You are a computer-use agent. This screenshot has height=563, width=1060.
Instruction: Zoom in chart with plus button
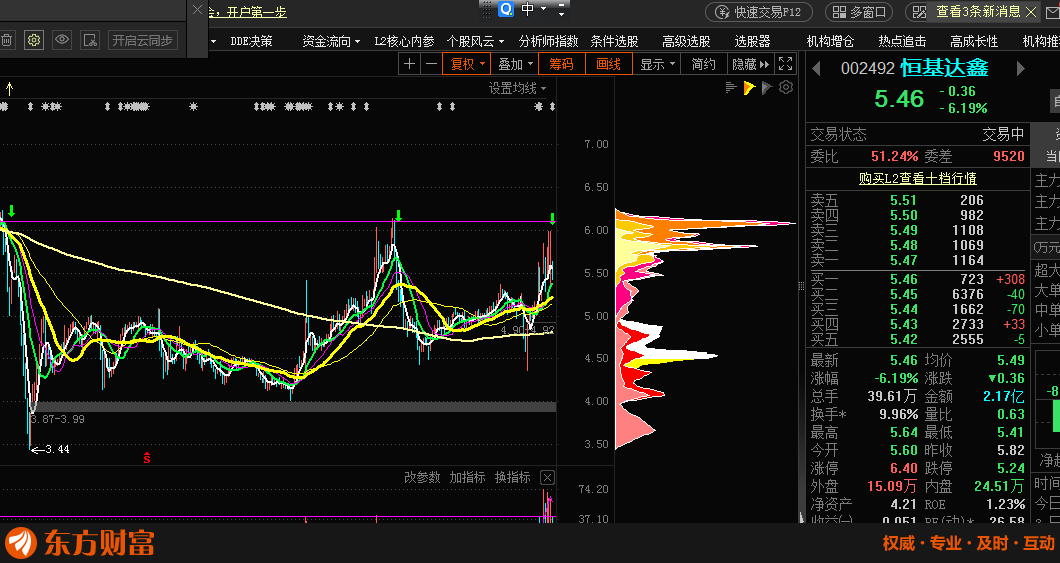pos(409,64)
